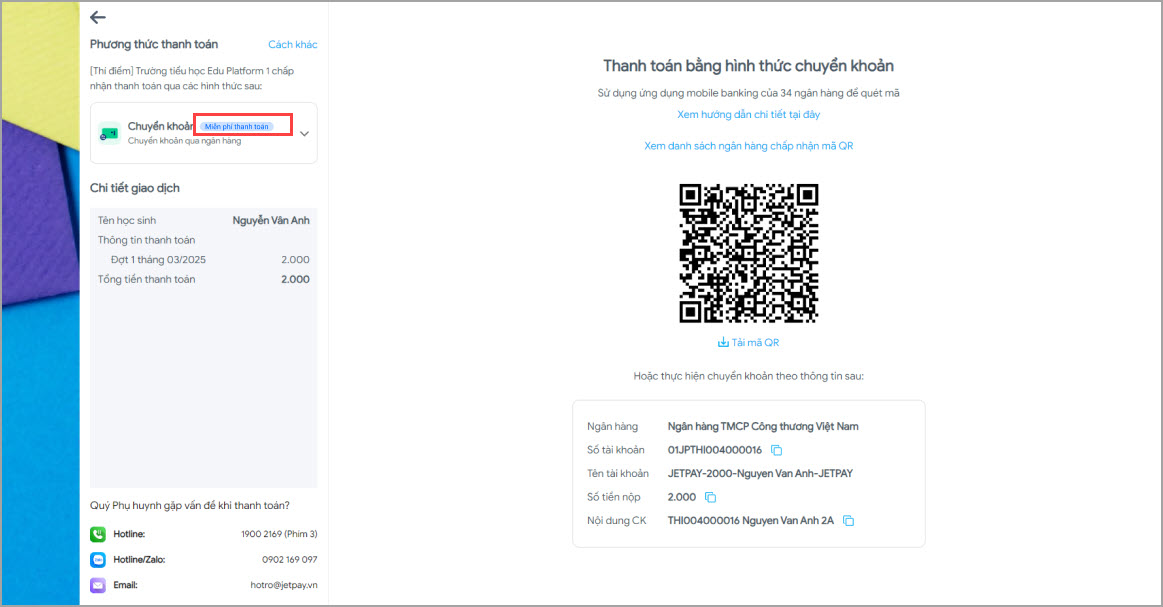Image resolution: width=1163 pixels, height=607 pixels.
Task: Open Xem hướng dẫn chi tiết tại đây
Action: pos(748,114)
